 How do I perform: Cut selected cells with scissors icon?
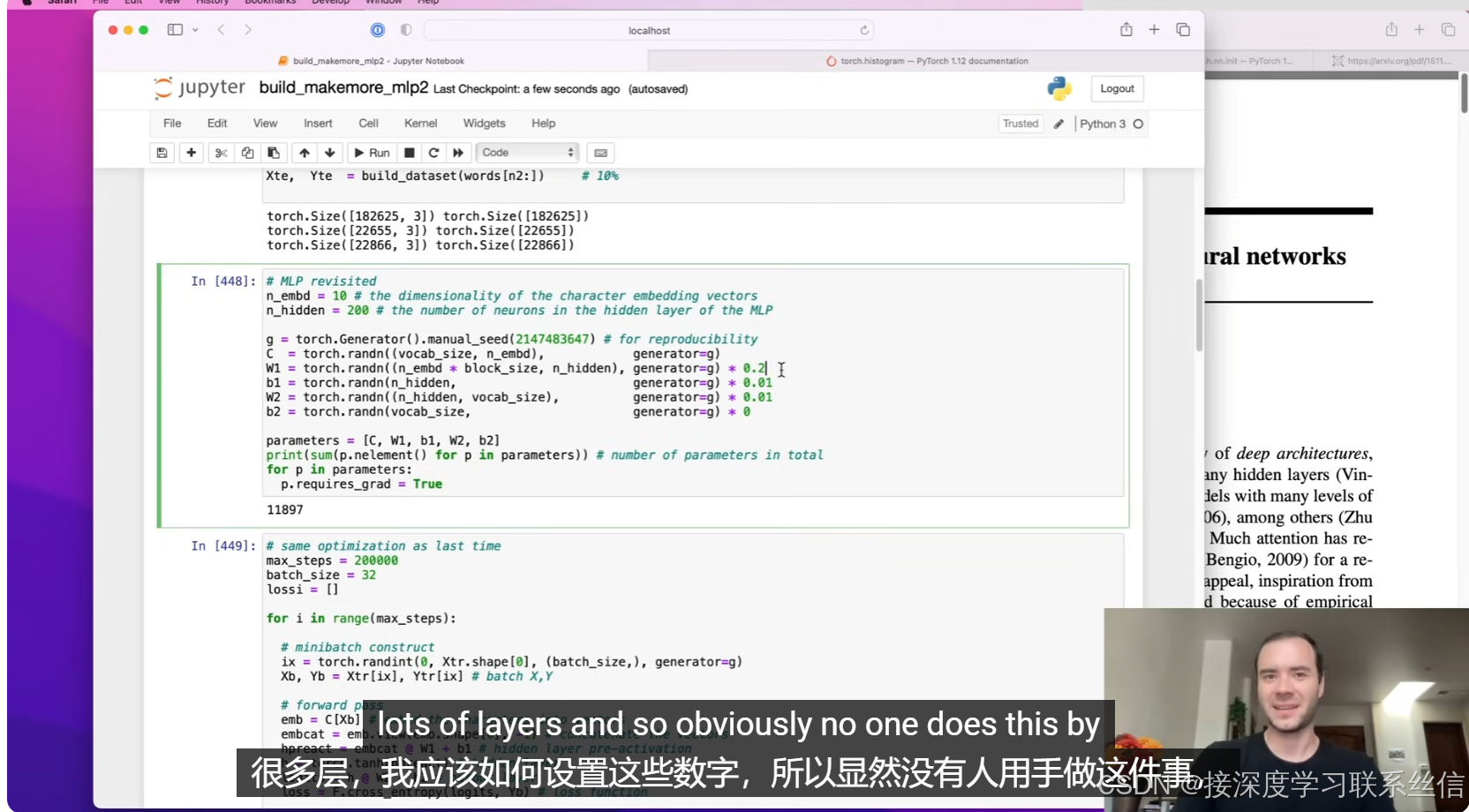point(222,153)
